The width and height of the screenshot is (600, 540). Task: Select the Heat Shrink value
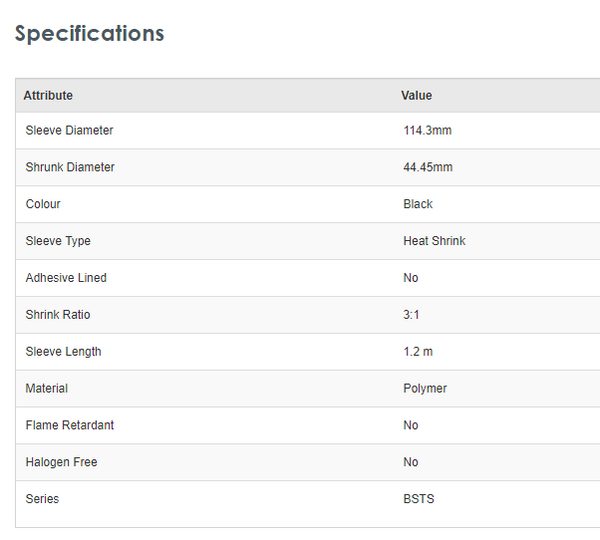(x=434, y=241)
